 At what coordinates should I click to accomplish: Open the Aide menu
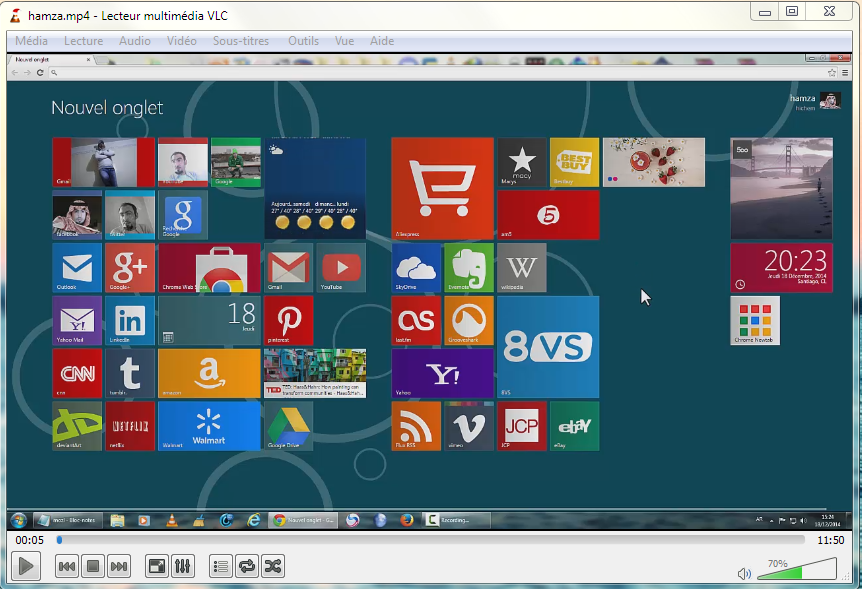pyautogui.click(x=382, y=41)
